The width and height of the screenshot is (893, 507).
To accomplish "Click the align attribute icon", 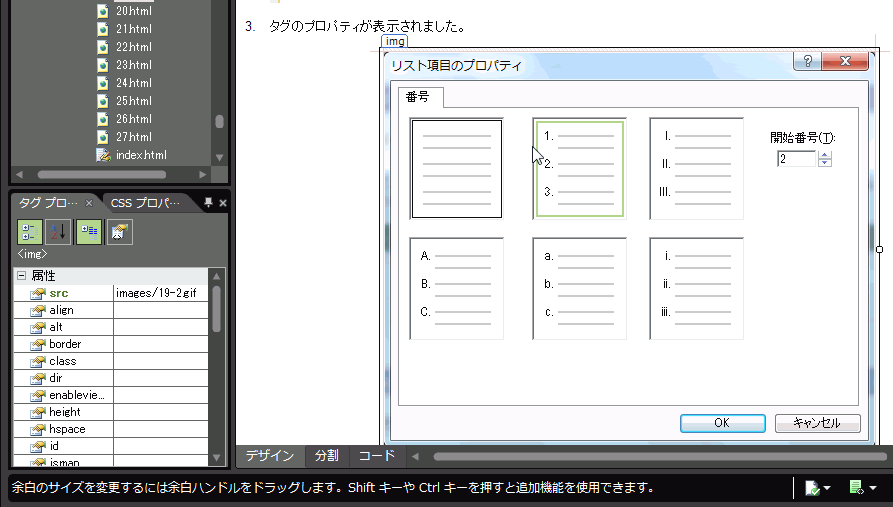I will click(38, 310).
